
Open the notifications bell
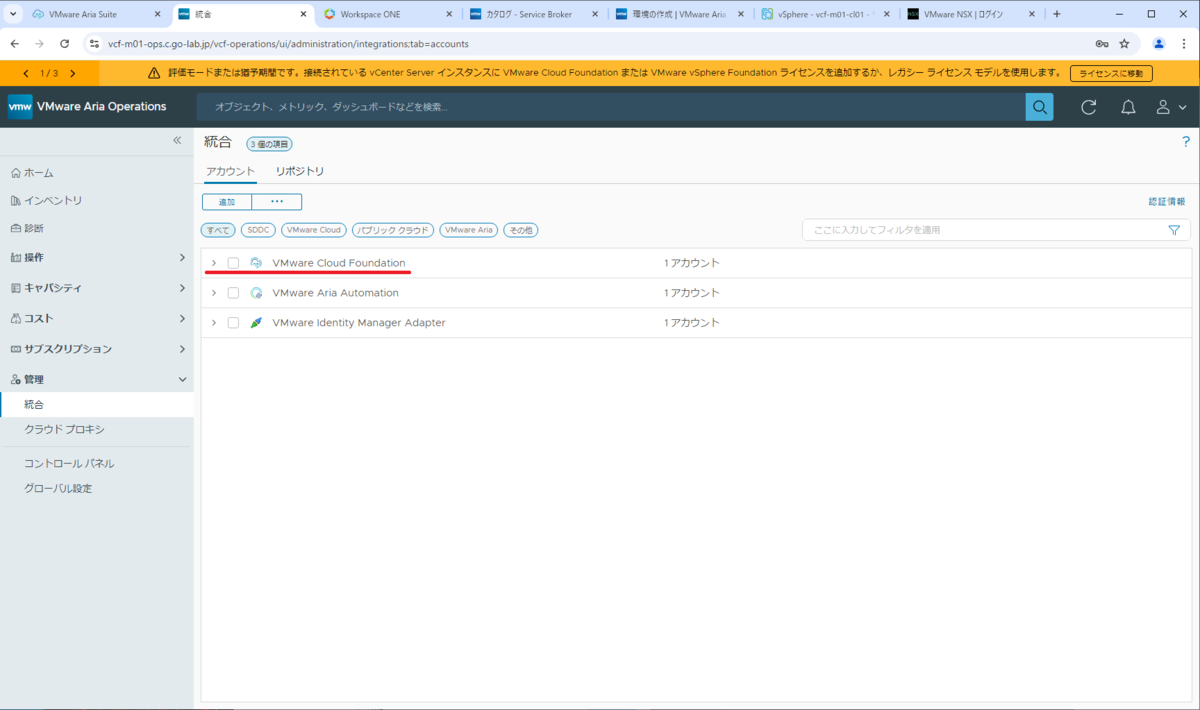tap(1128, 107)
